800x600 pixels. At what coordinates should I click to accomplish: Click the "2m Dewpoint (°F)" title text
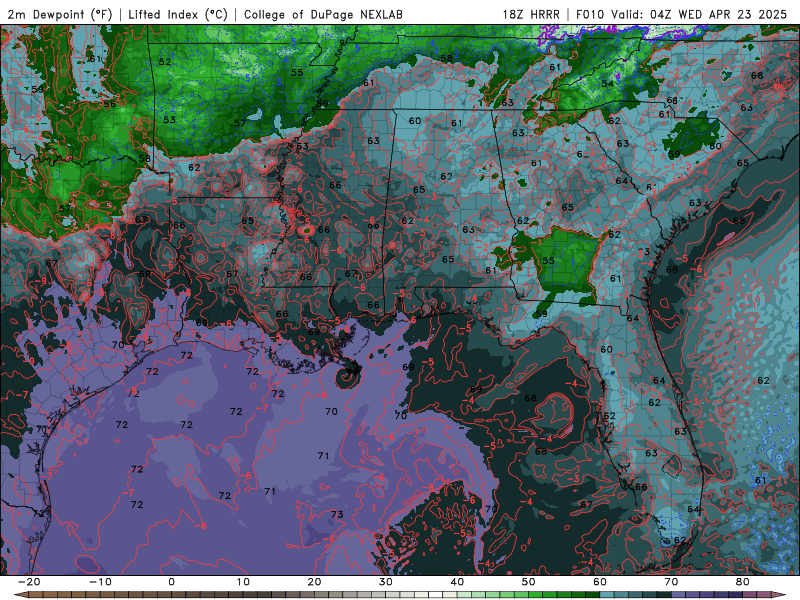60,14
